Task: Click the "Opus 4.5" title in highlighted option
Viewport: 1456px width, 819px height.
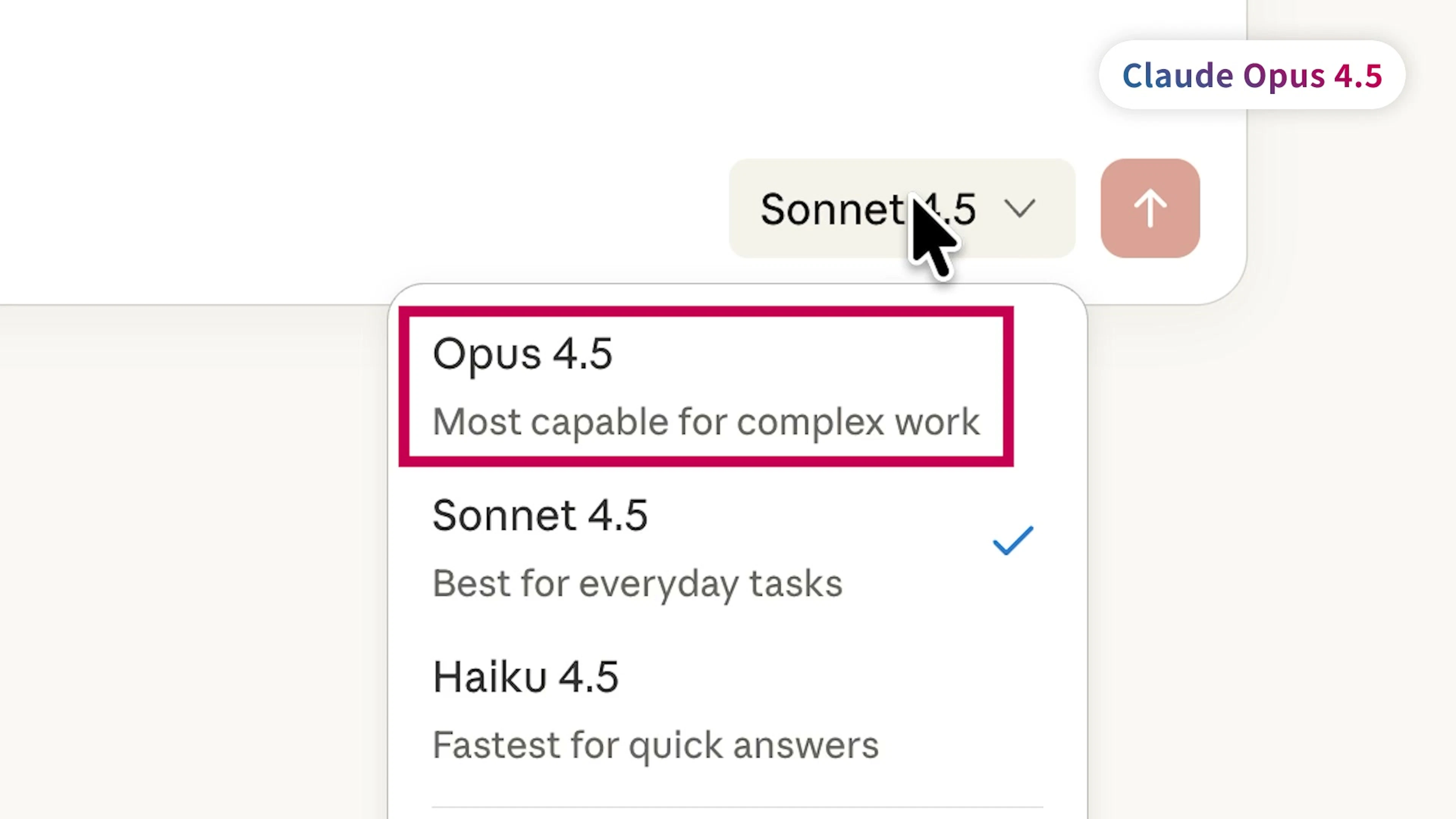Action: 522,354
